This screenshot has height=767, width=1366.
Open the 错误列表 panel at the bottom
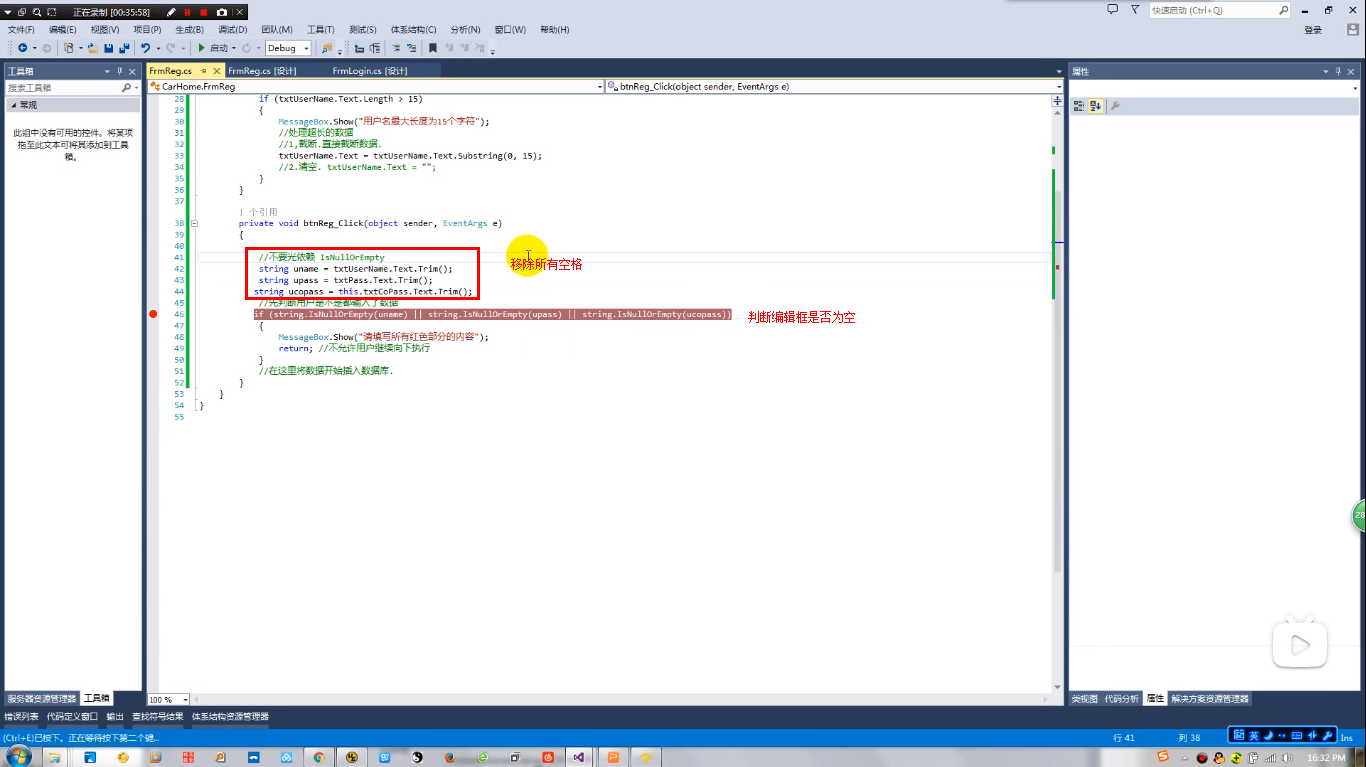[20, 716]
